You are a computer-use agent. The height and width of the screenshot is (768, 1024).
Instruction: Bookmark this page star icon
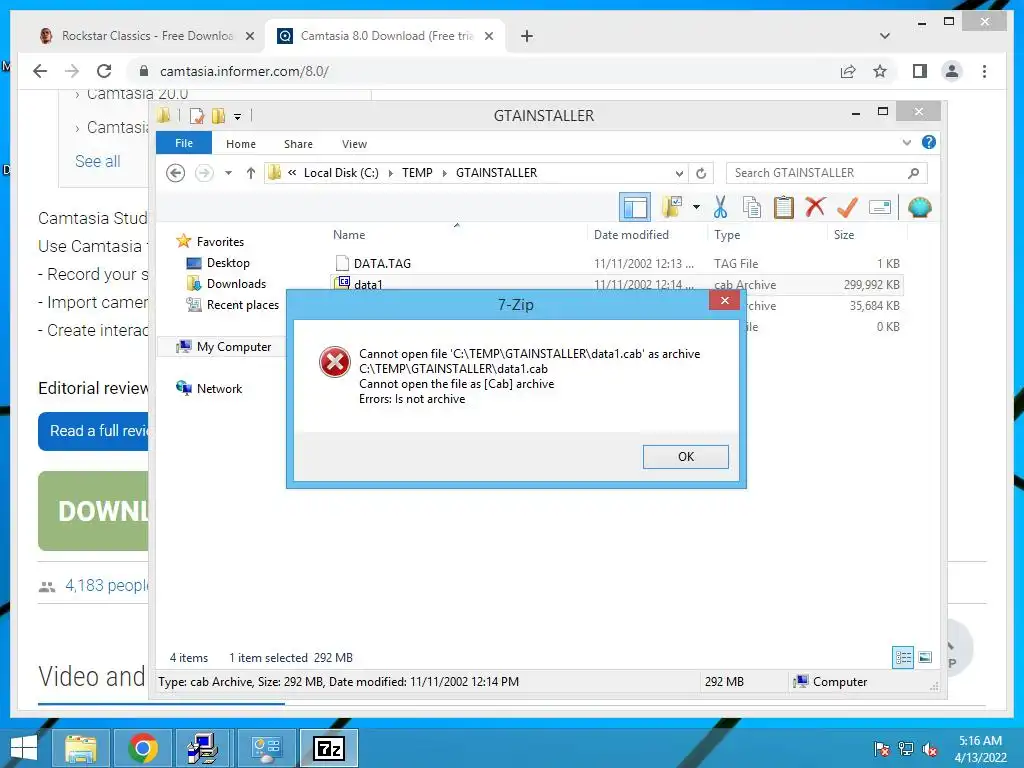880,71
